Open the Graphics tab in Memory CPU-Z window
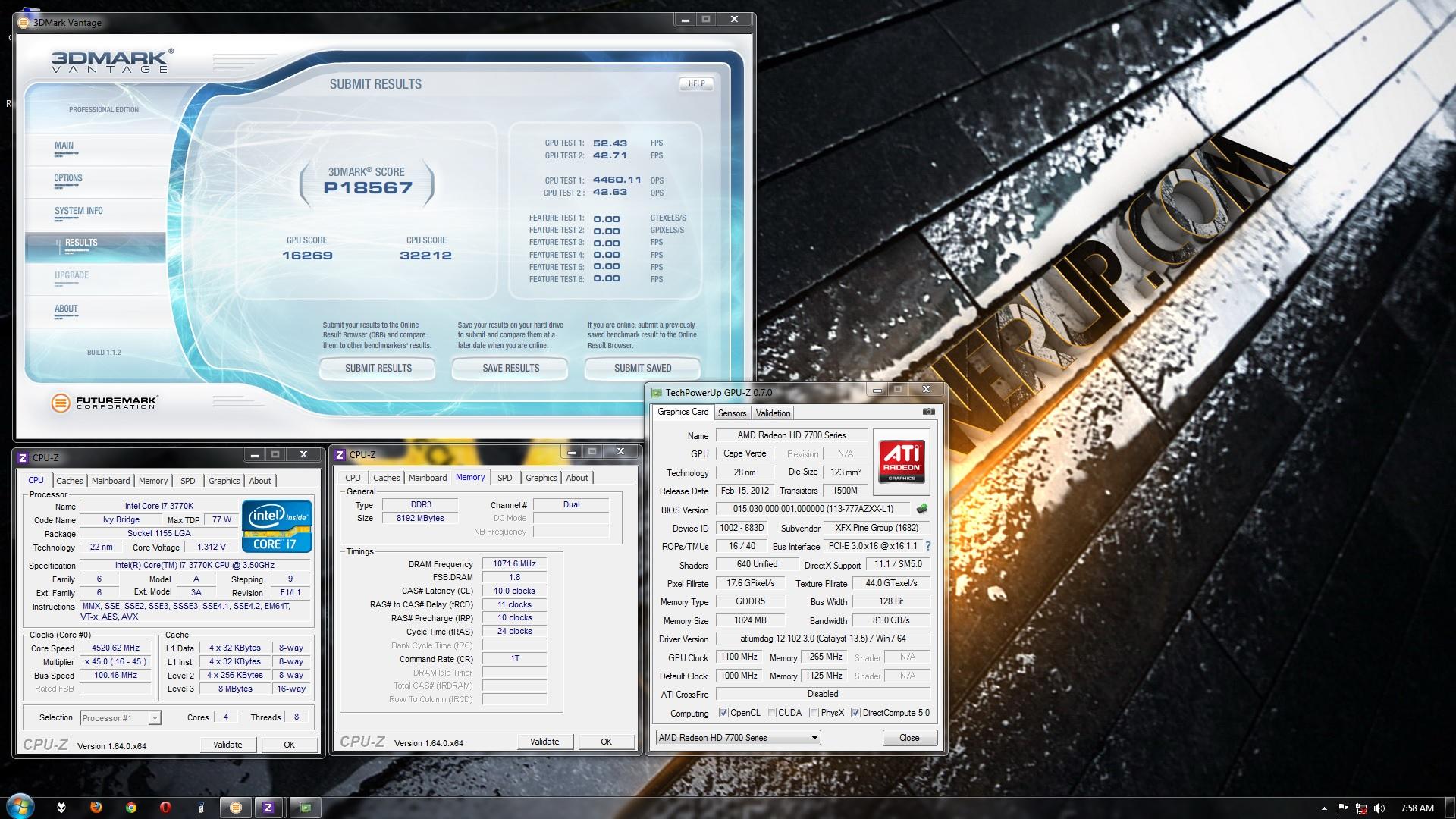Image resolution: width=1456 pixels, height=819 pixels. 541,478
